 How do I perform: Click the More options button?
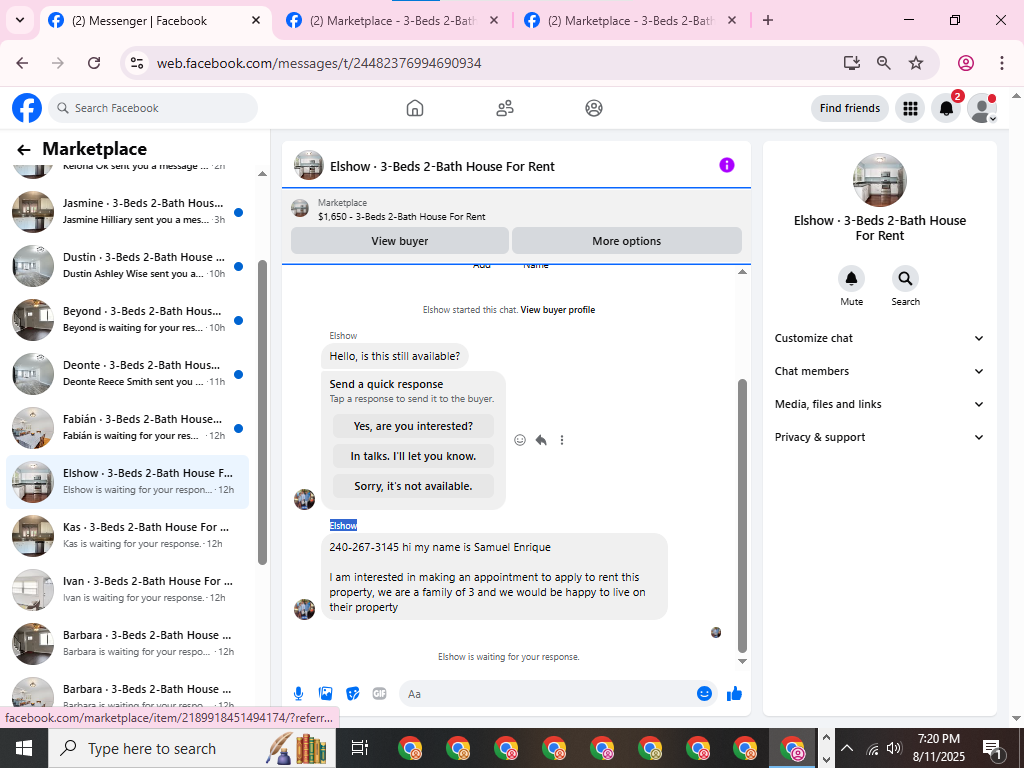pyautogui.click(x=627, y=241)
